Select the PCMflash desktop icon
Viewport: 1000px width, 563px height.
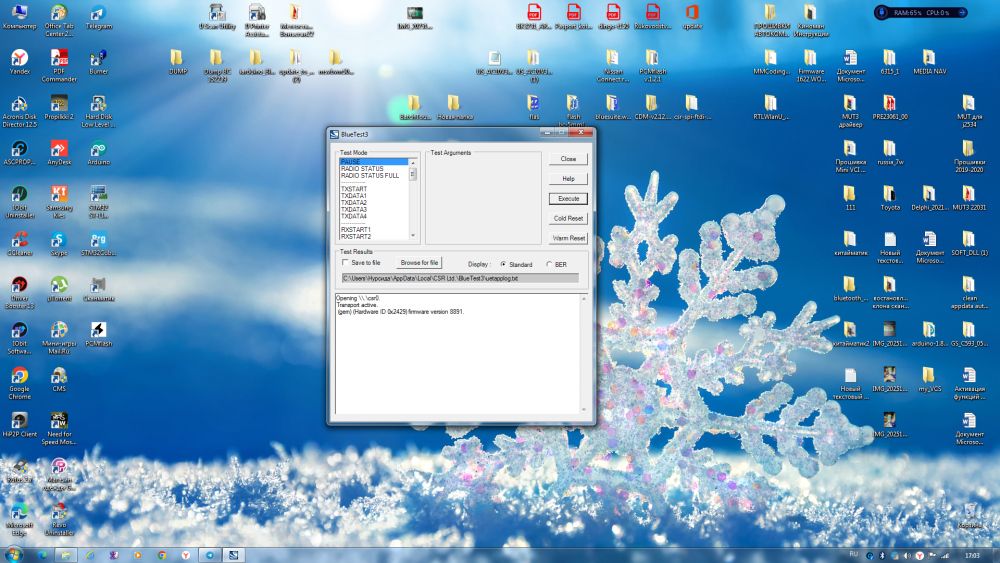point(98,335)
